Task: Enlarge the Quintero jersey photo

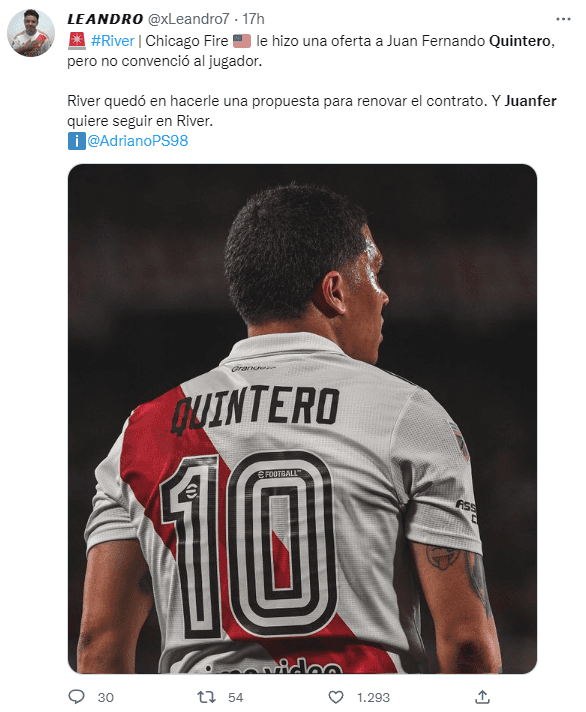Action: click(302, 419)
